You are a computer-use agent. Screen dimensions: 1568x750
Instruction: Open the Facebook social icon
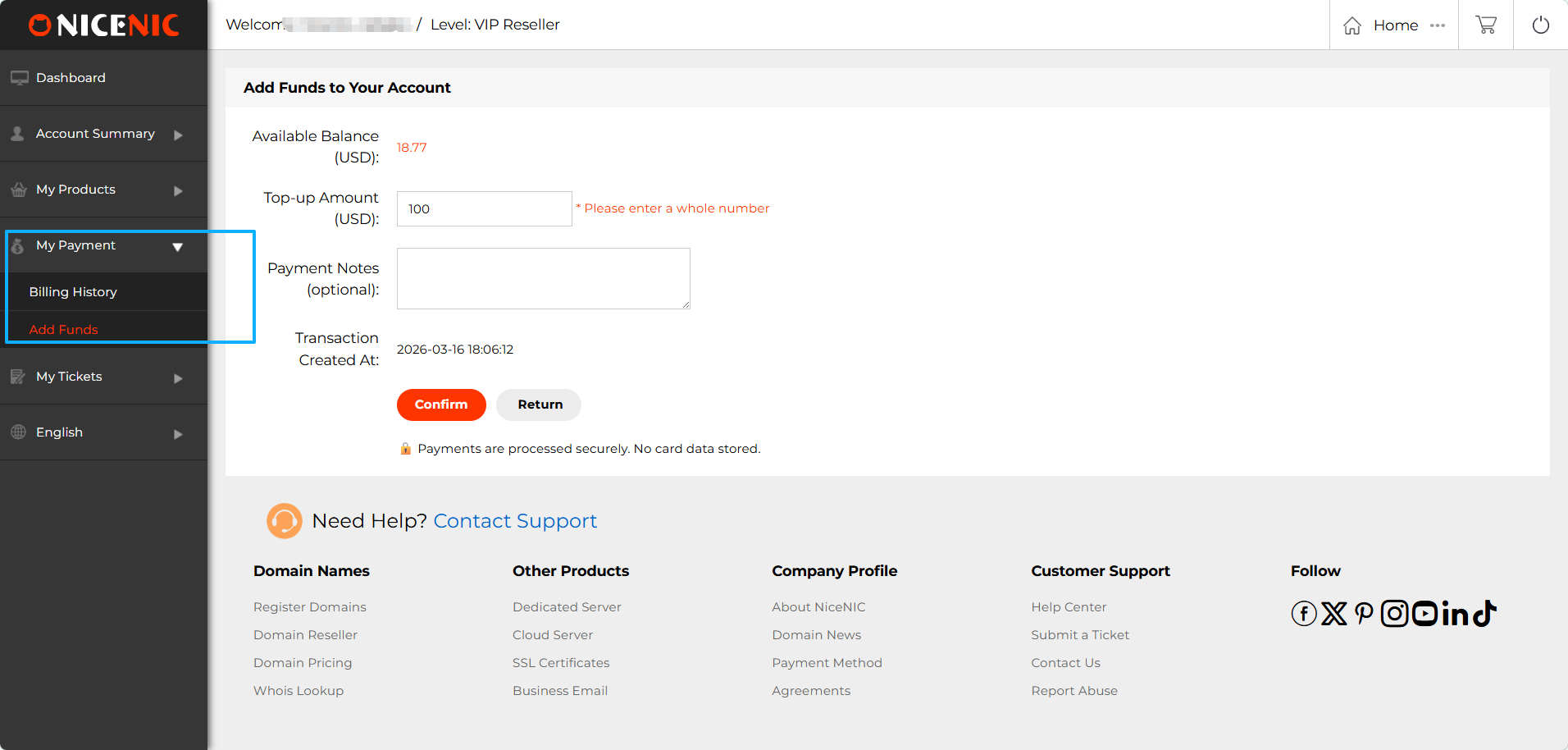click(x=1303, y=614)
